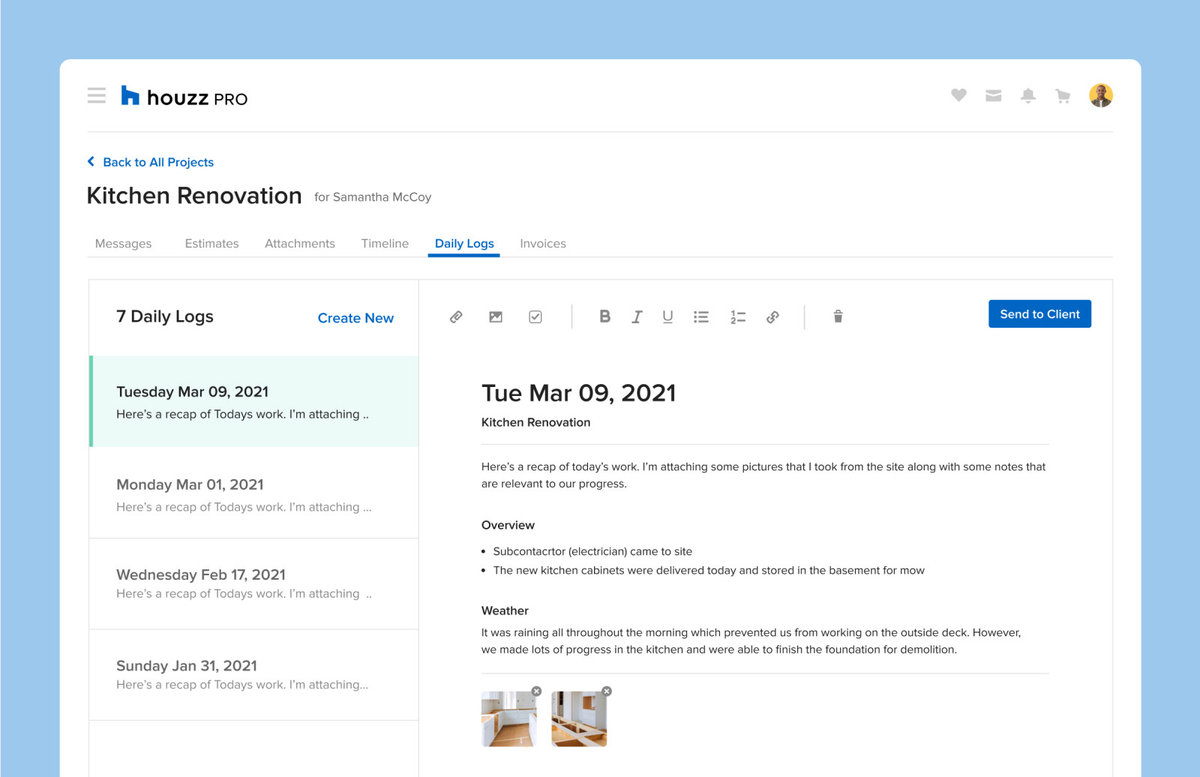Delete this daily log via trash icon
The height and width of the screenshot is (777, 1200).
pos(837,316)
